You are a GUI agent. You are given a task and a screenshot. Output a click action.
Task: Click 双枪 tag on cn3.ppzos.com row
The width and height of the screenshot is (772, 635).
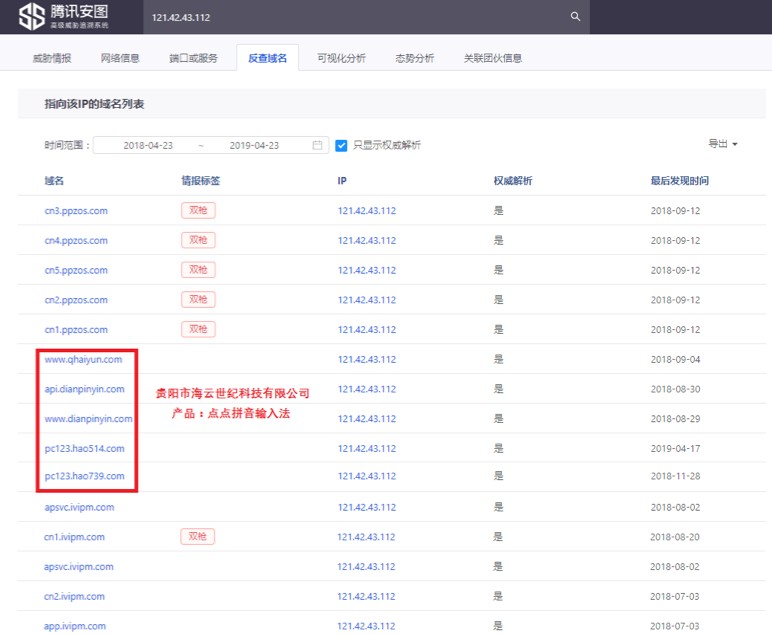(x=198, y=211)
